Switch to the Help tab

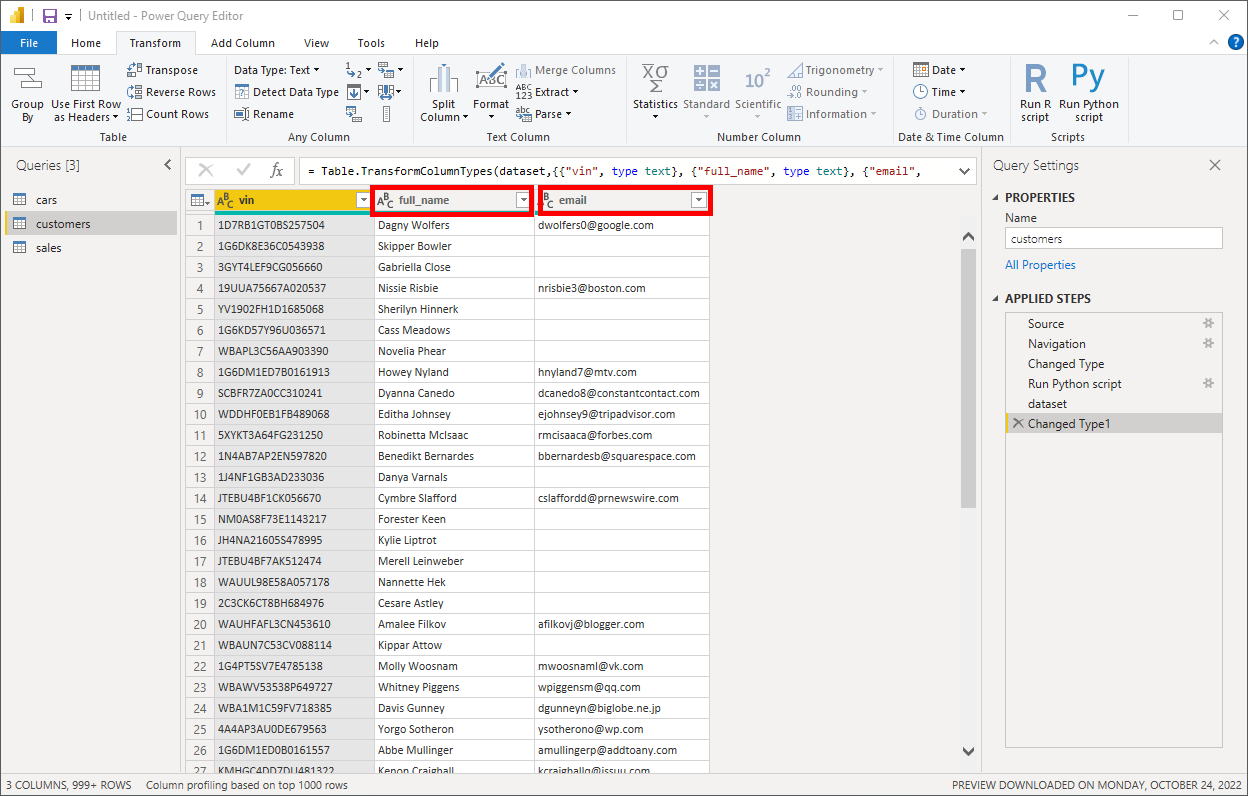coord(427,43)
